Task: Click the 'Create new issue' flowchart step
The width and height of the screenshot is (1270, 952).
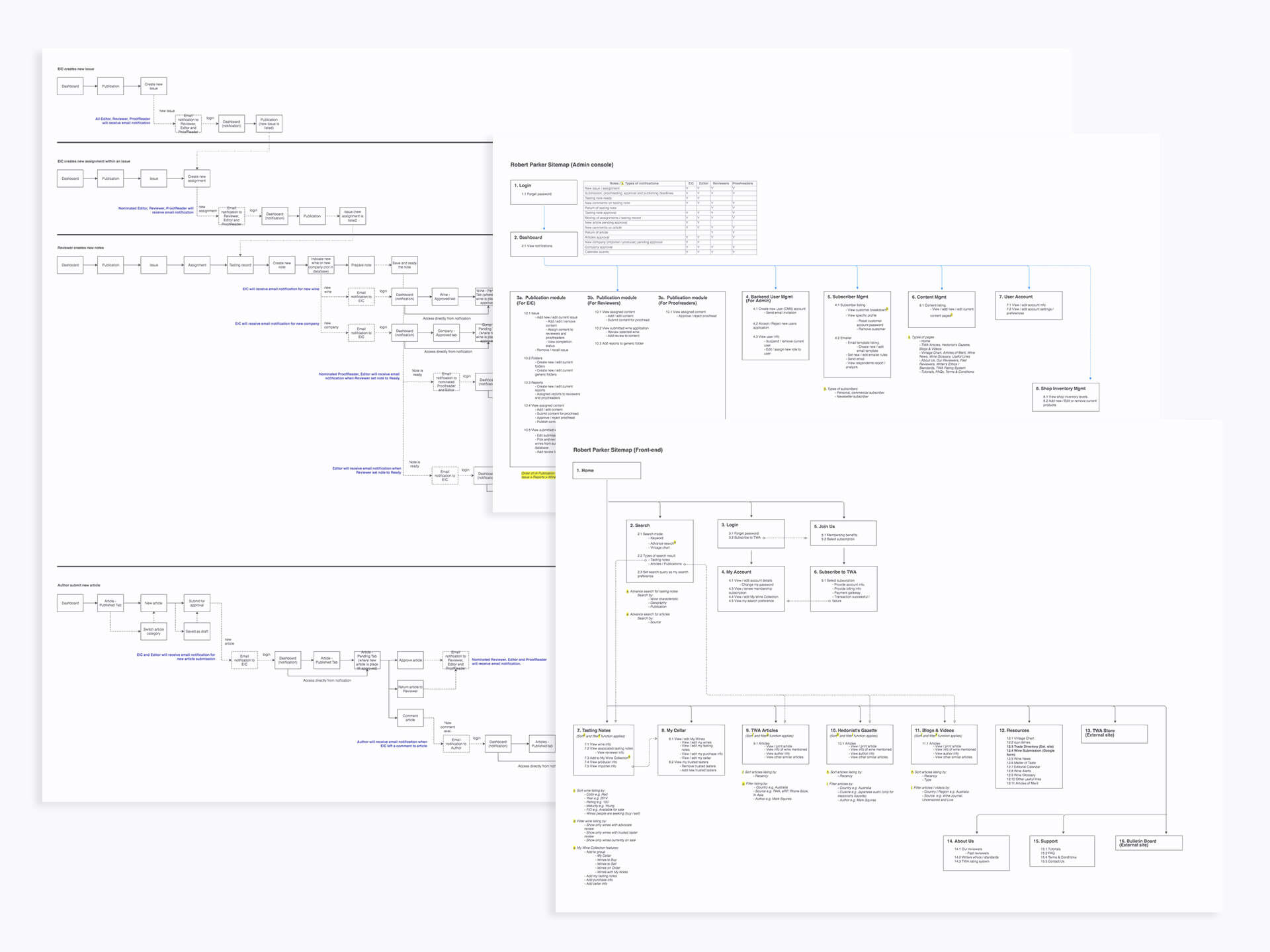Action: 153,86
